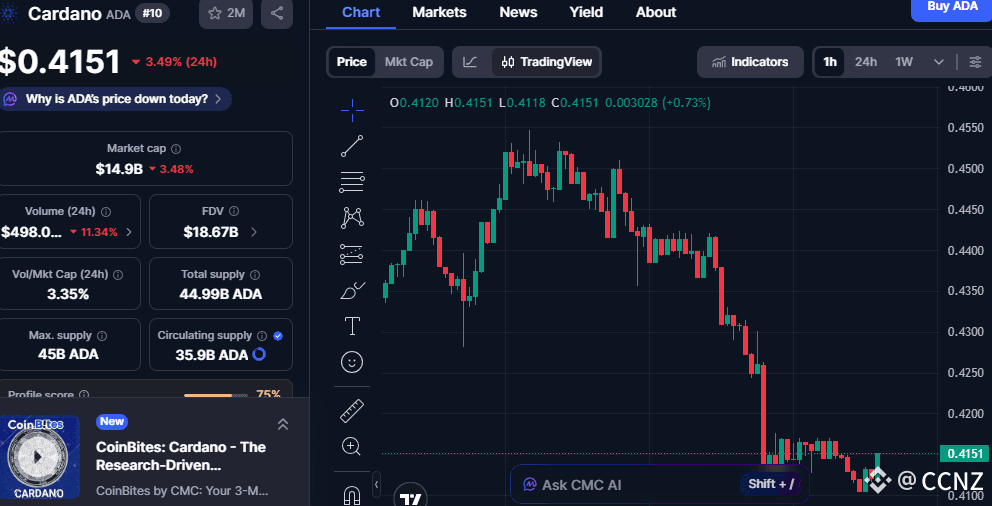The image size is (992, 506).
Task: Open the Markets tab
Action: (439, 12)
